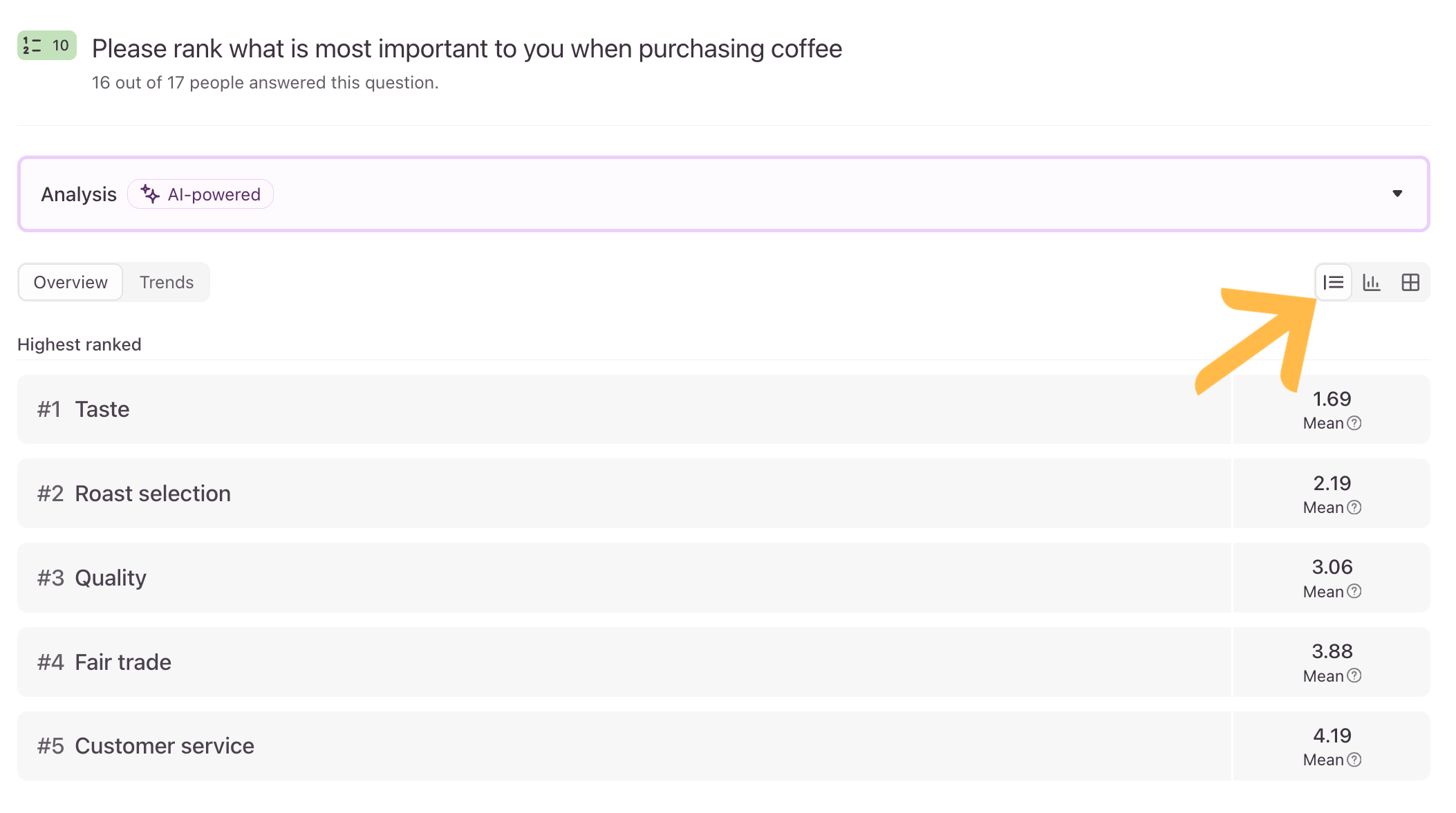Image resolution: width=1456 pixels, height=813 pixels.
Task: Open Mean help icon for Taste
Action: pyautogui.click(x=1354, y=423)
